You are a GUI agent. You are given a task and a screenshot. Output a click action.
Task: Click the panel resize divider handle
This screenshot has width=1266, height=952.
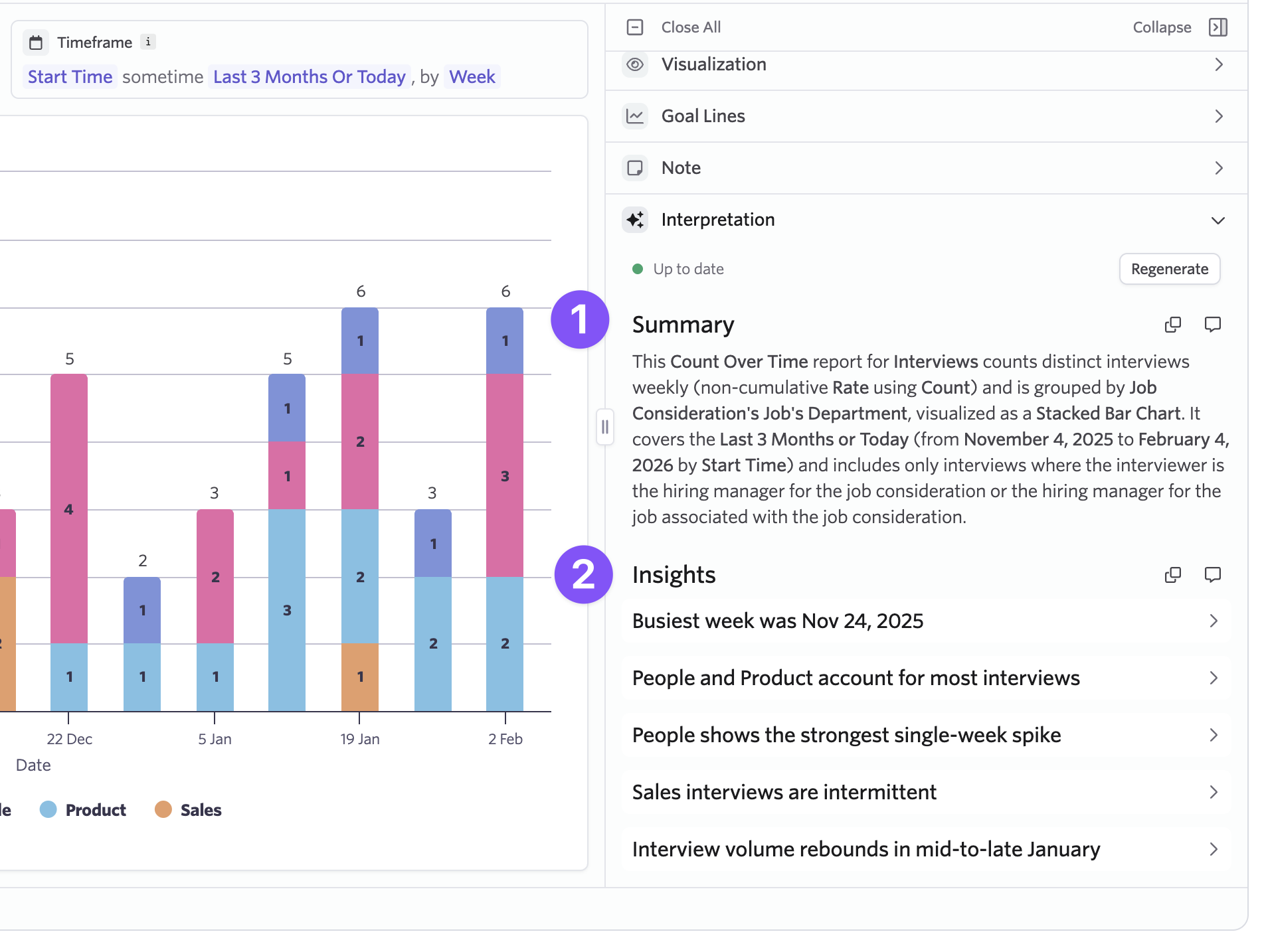pos(604,427)
